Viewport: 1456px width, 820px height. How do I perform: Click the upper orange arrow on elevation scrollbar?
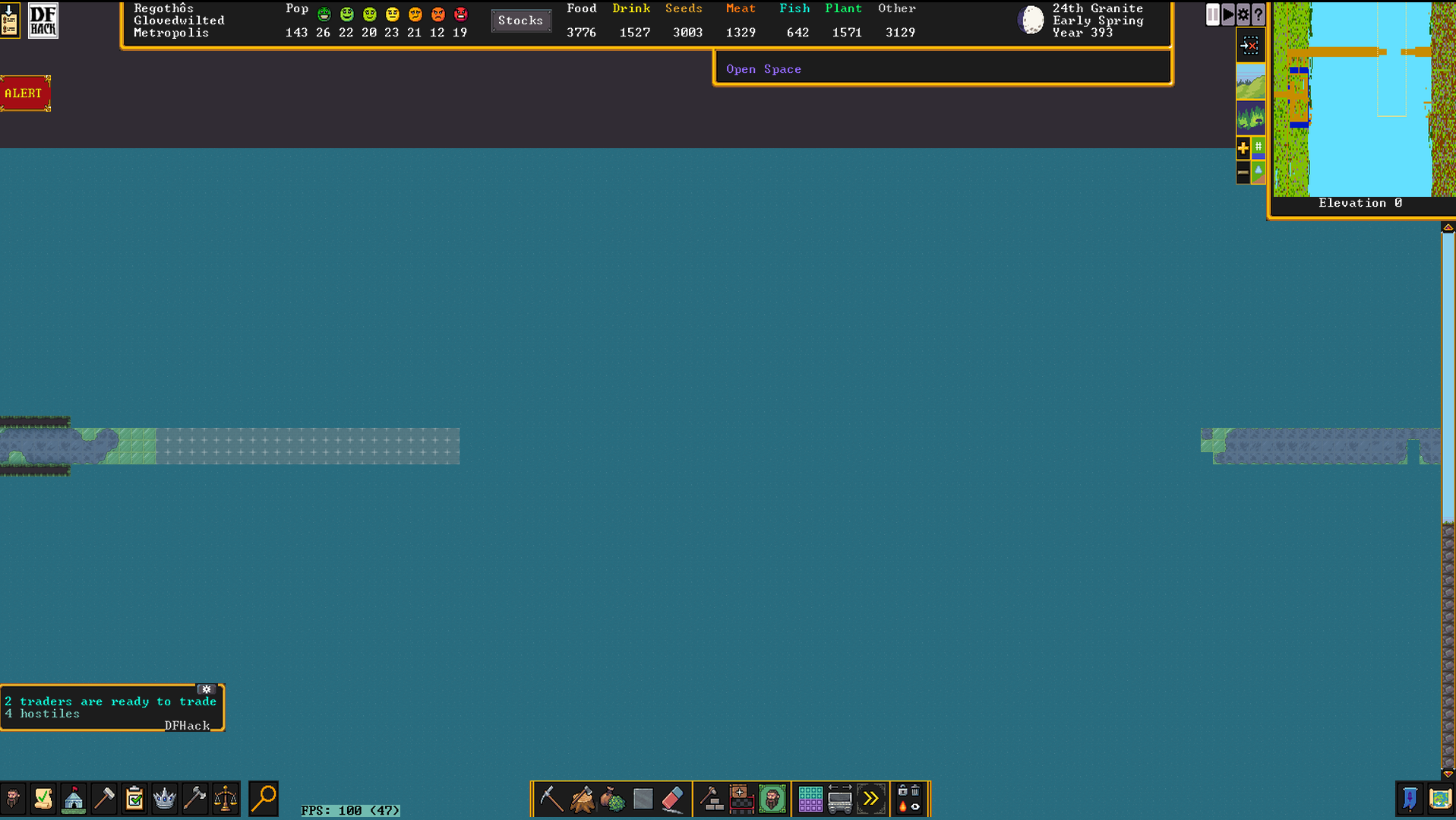[1448, 227]
